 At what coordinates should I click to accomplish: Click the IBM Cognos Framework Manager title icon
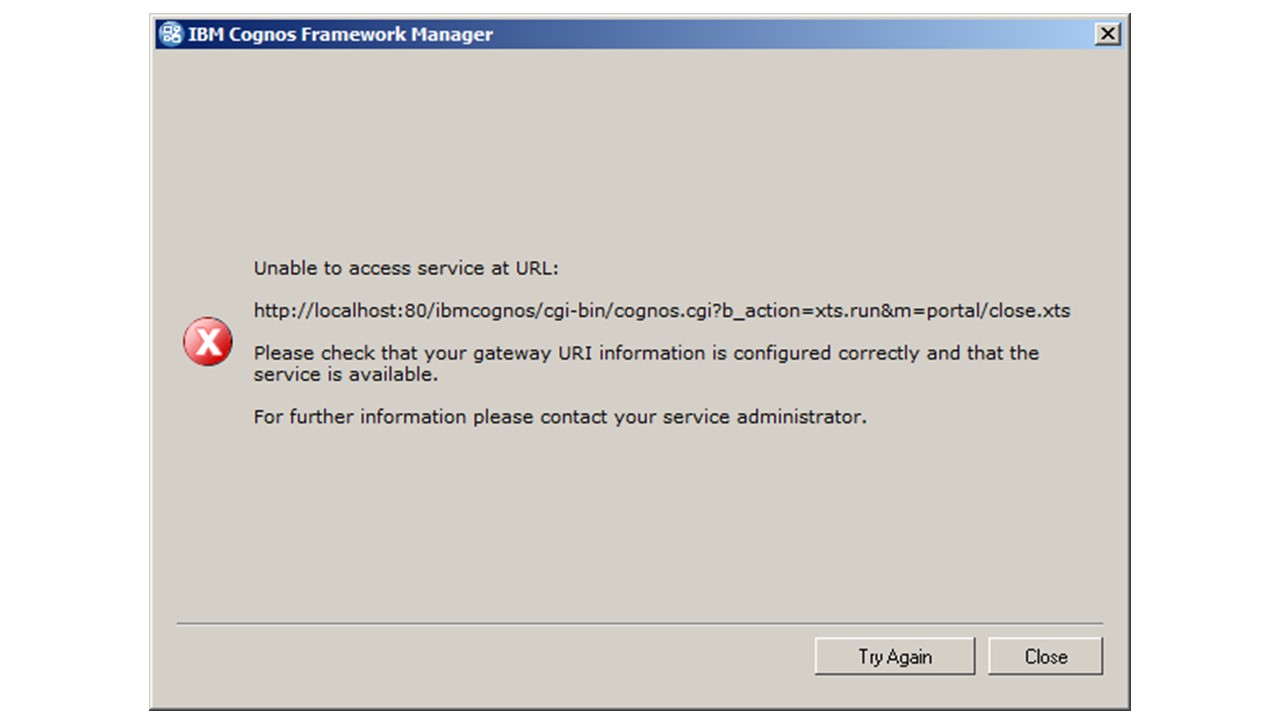171,34
